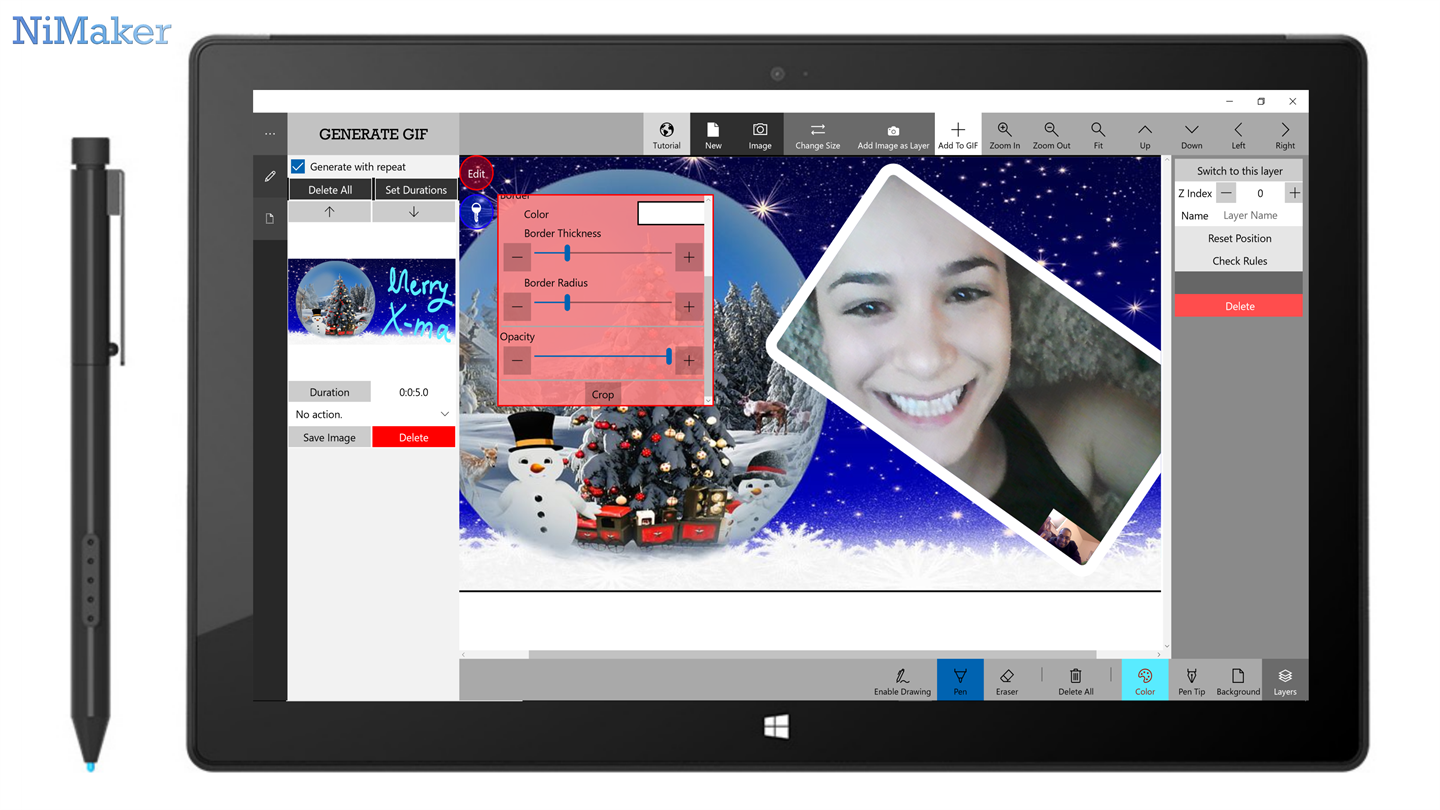Click Reset Position button
The width and height of the screenshot is (1440, 810).
(1239, 238)
